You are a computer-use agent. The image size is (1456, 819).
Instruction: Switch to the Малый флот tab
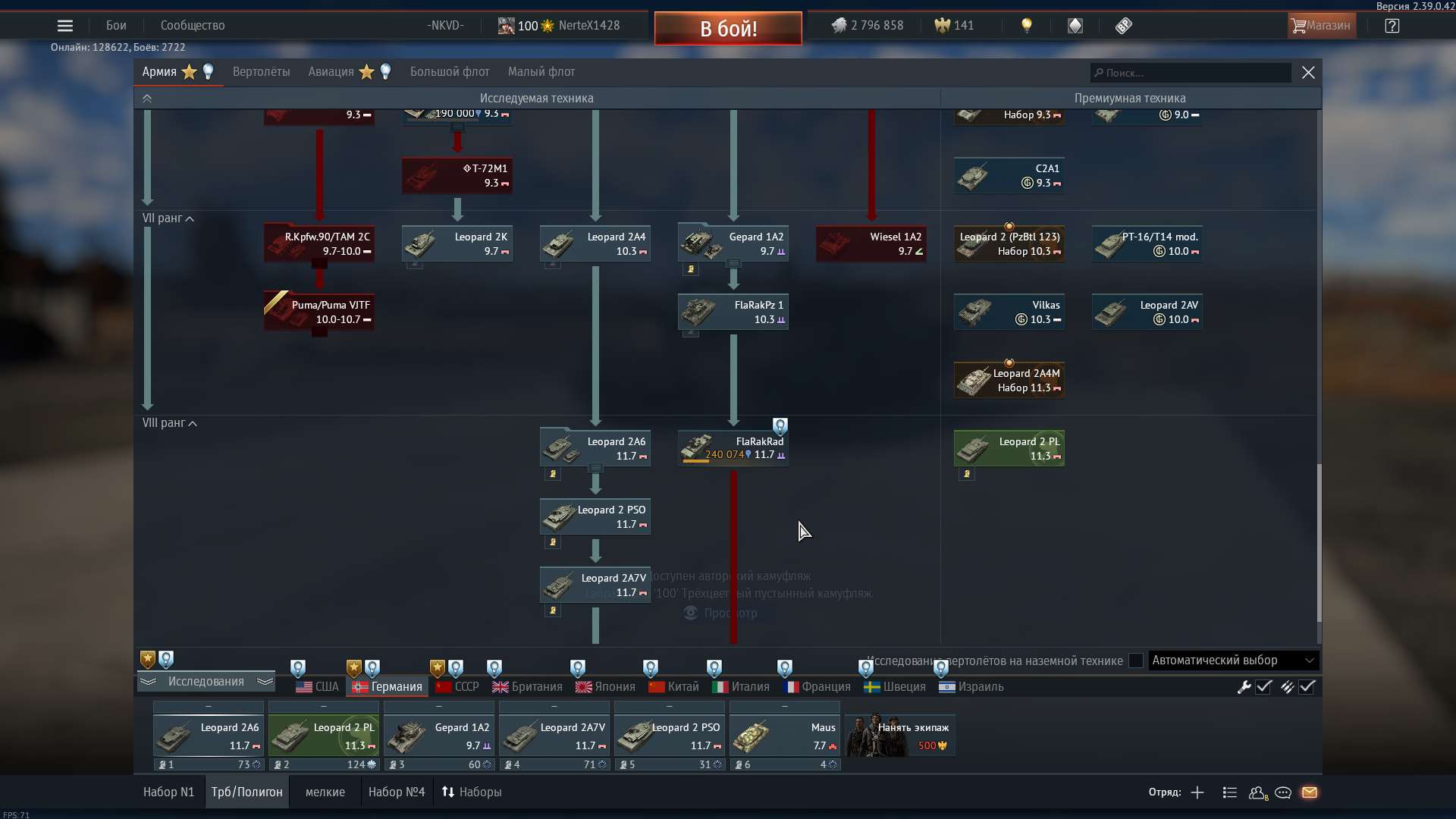tap(541, 72)
